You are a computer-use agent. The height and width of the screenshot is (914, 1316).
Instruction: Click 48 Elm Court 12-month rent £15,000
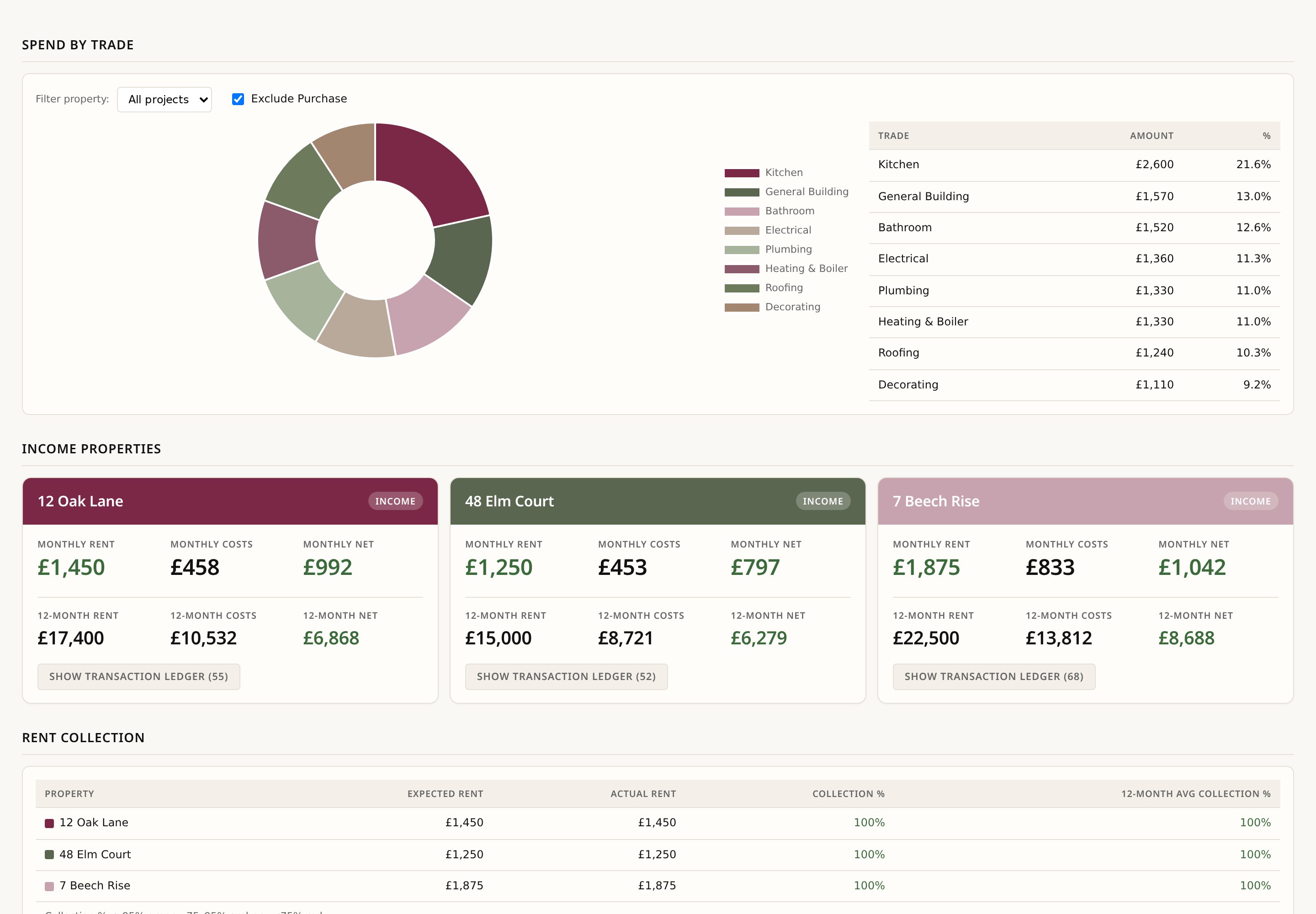click(498, 638)
